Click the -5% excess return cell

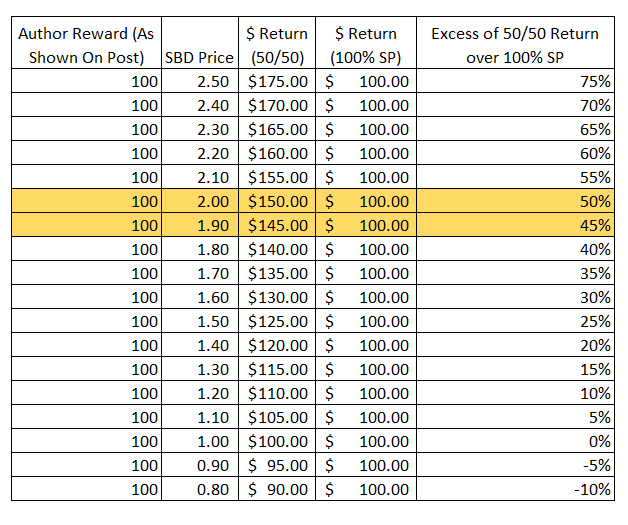(515, 466)
